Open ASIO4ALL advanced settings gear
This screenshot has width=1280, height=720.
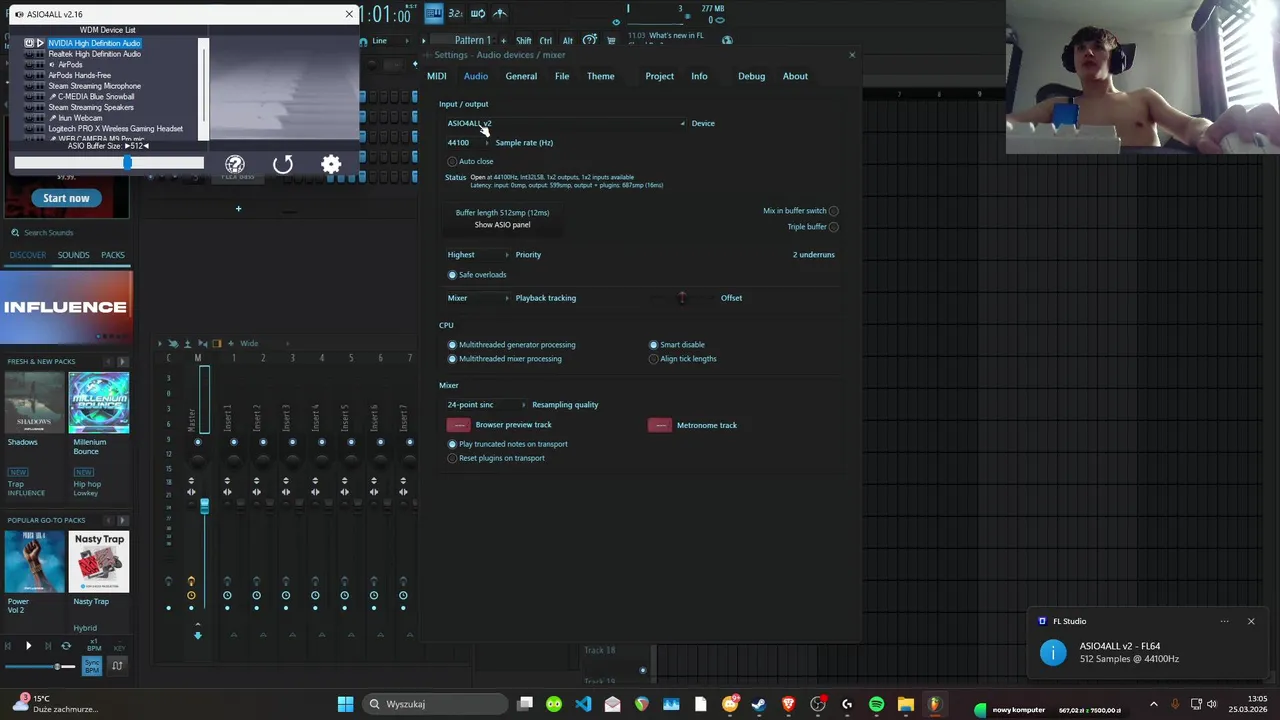[331, 165]
